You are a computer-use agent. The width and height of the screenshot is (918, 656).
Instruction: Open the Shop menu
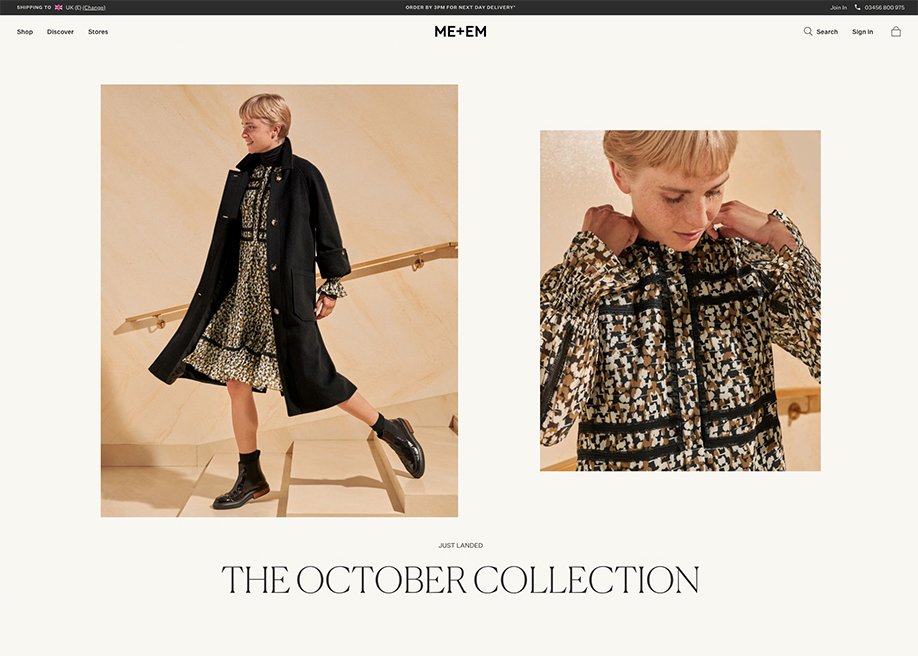[x=25, y=32]
